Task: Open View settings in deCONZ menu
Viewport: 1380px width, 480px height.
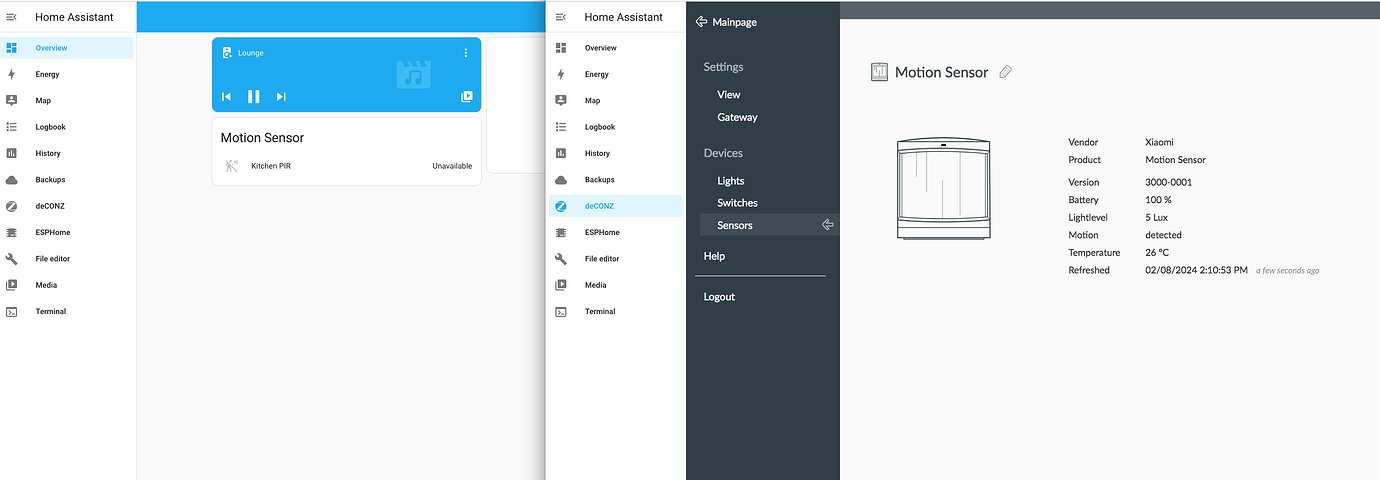Action: [x=729, y=94]
